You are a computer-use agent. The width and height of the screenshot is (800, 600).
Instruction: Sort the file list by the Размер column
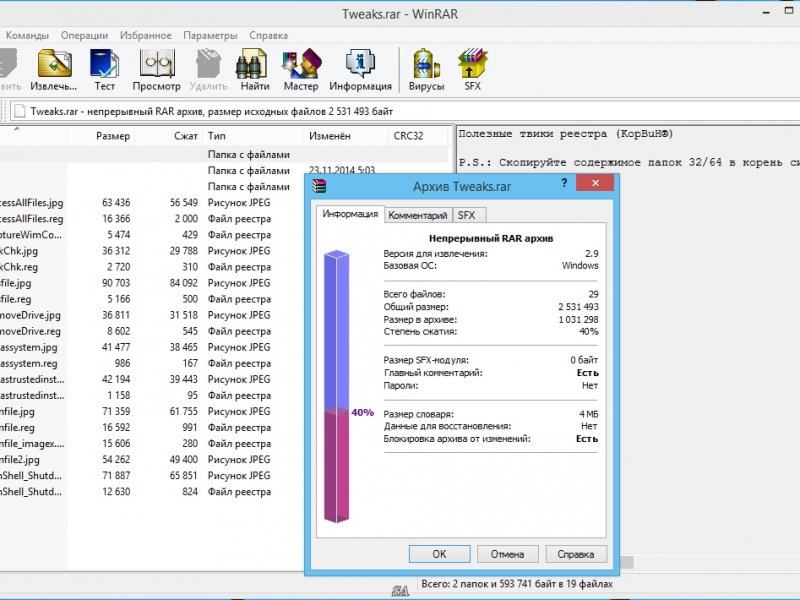(101, 136)
